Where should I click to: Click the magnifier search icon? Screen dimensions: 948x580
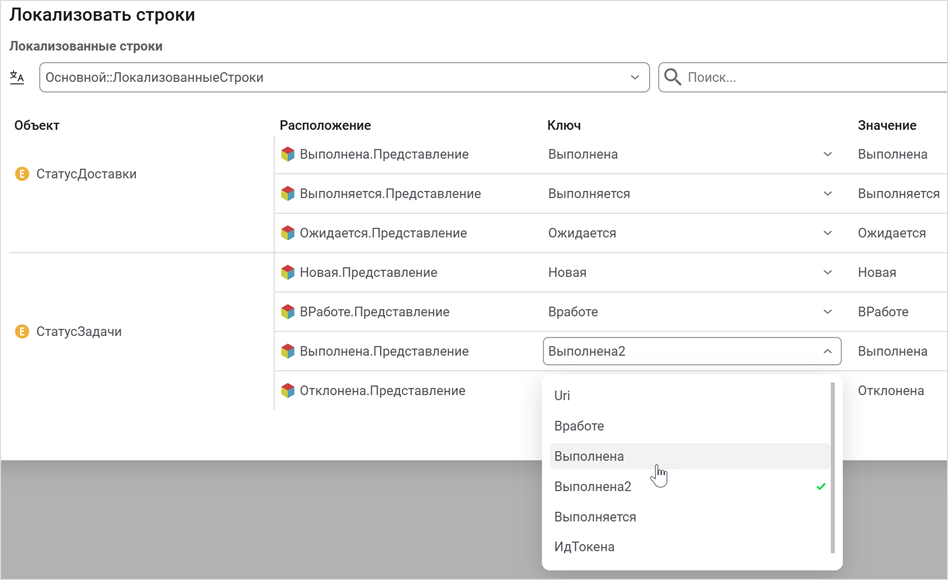[673, 77]
